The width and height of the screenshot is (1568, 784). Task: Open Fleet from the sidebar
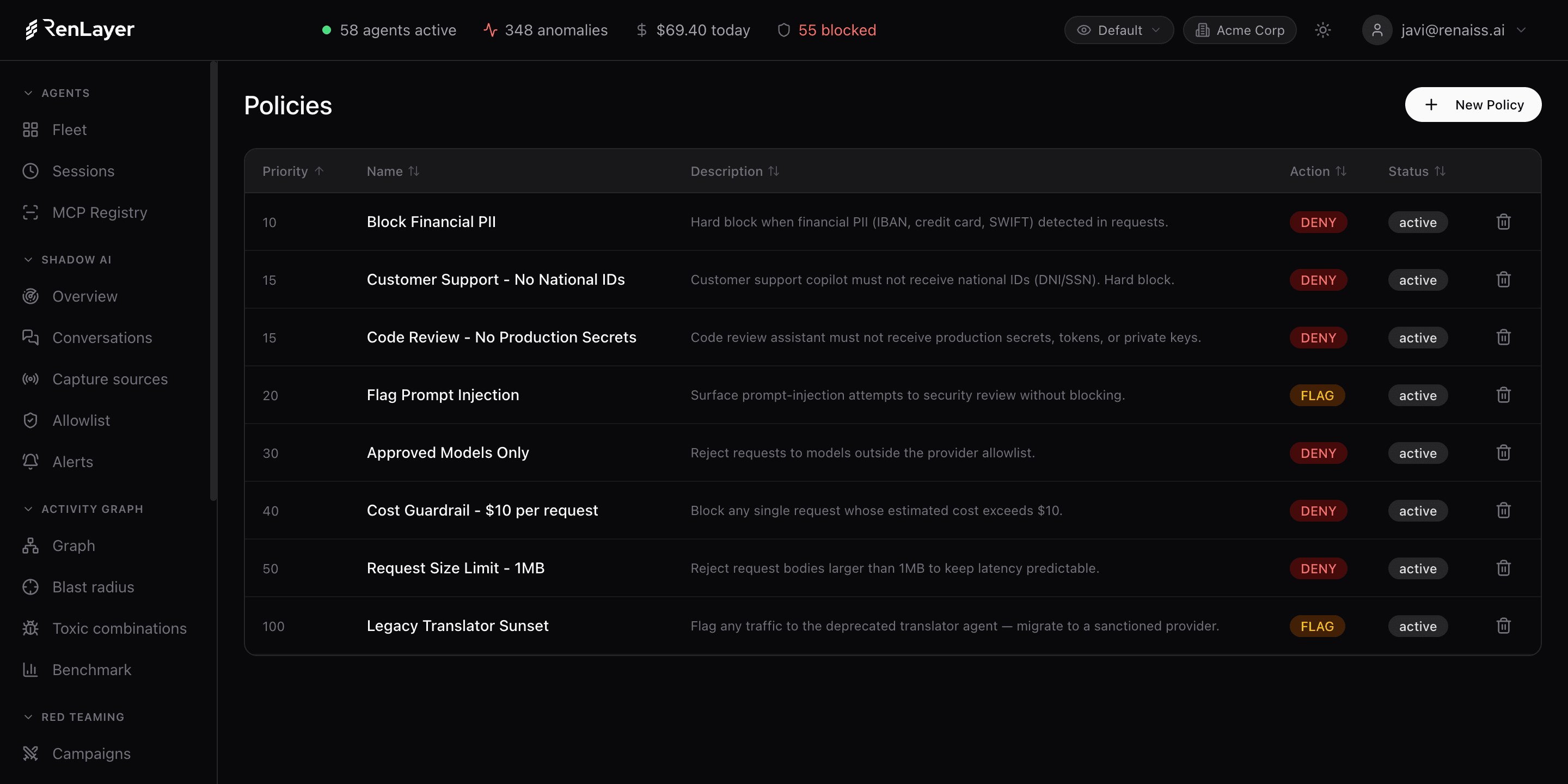pos(69,130)
